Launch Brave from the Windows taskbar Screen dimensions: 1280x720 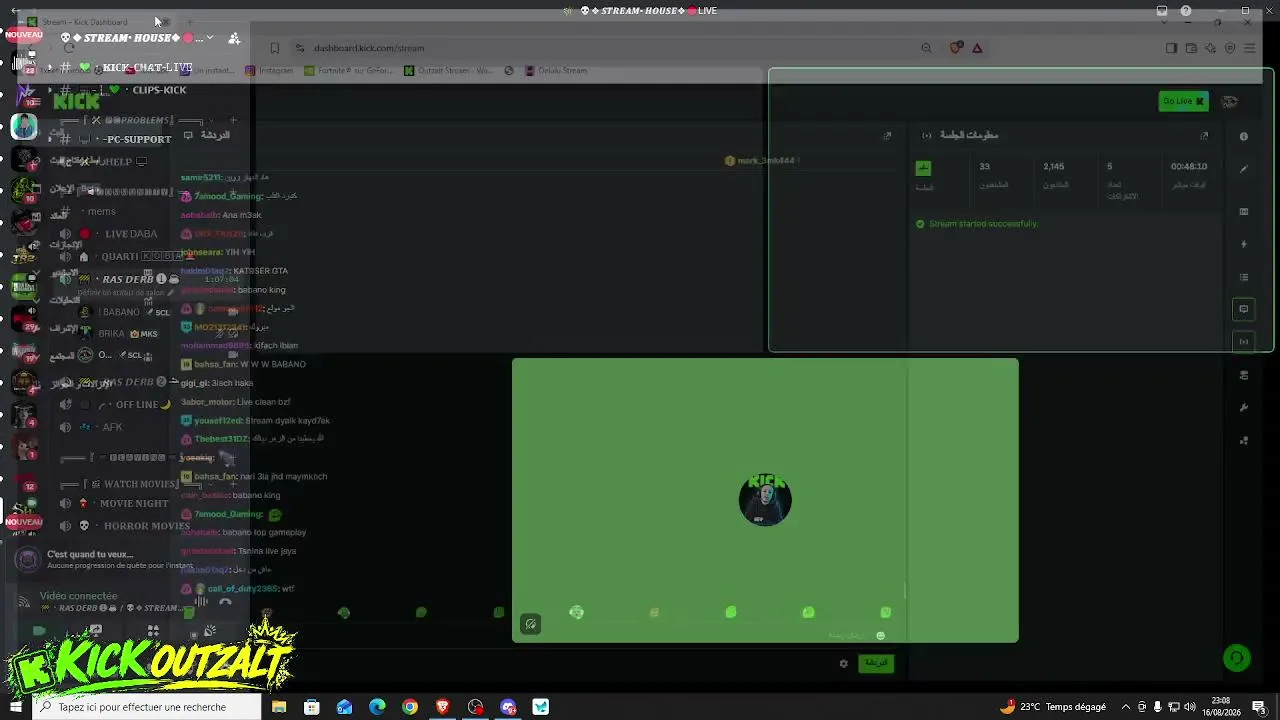click(442, 707)
